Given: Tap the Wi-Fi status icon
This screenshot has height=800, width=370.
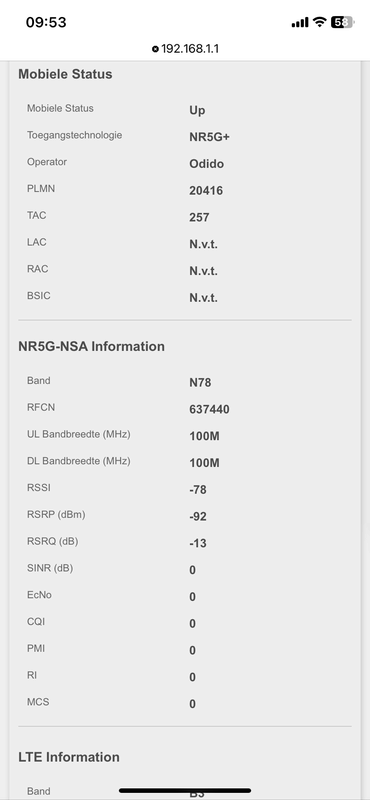Looking at the screenshot, I should pos(319,22).
